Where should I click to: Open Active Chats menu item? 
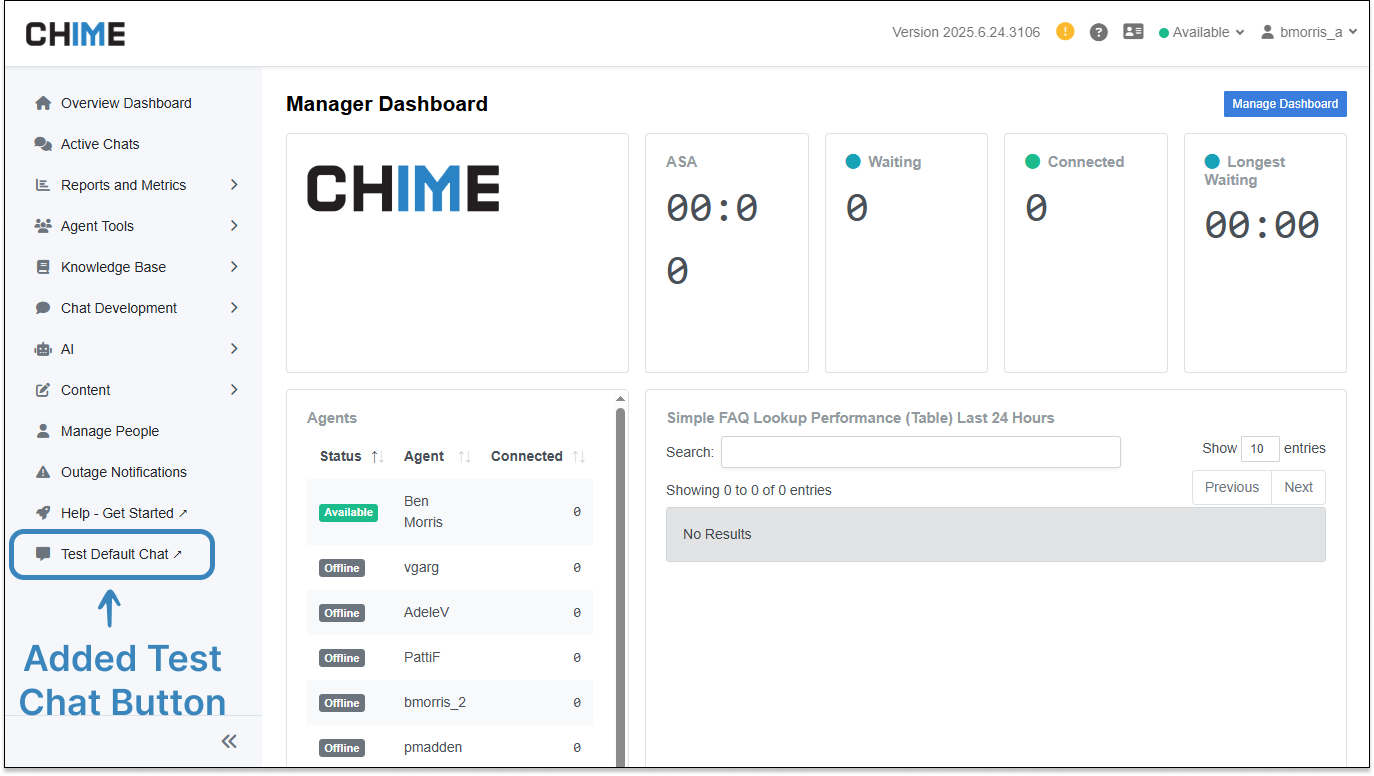coord(100,144)
